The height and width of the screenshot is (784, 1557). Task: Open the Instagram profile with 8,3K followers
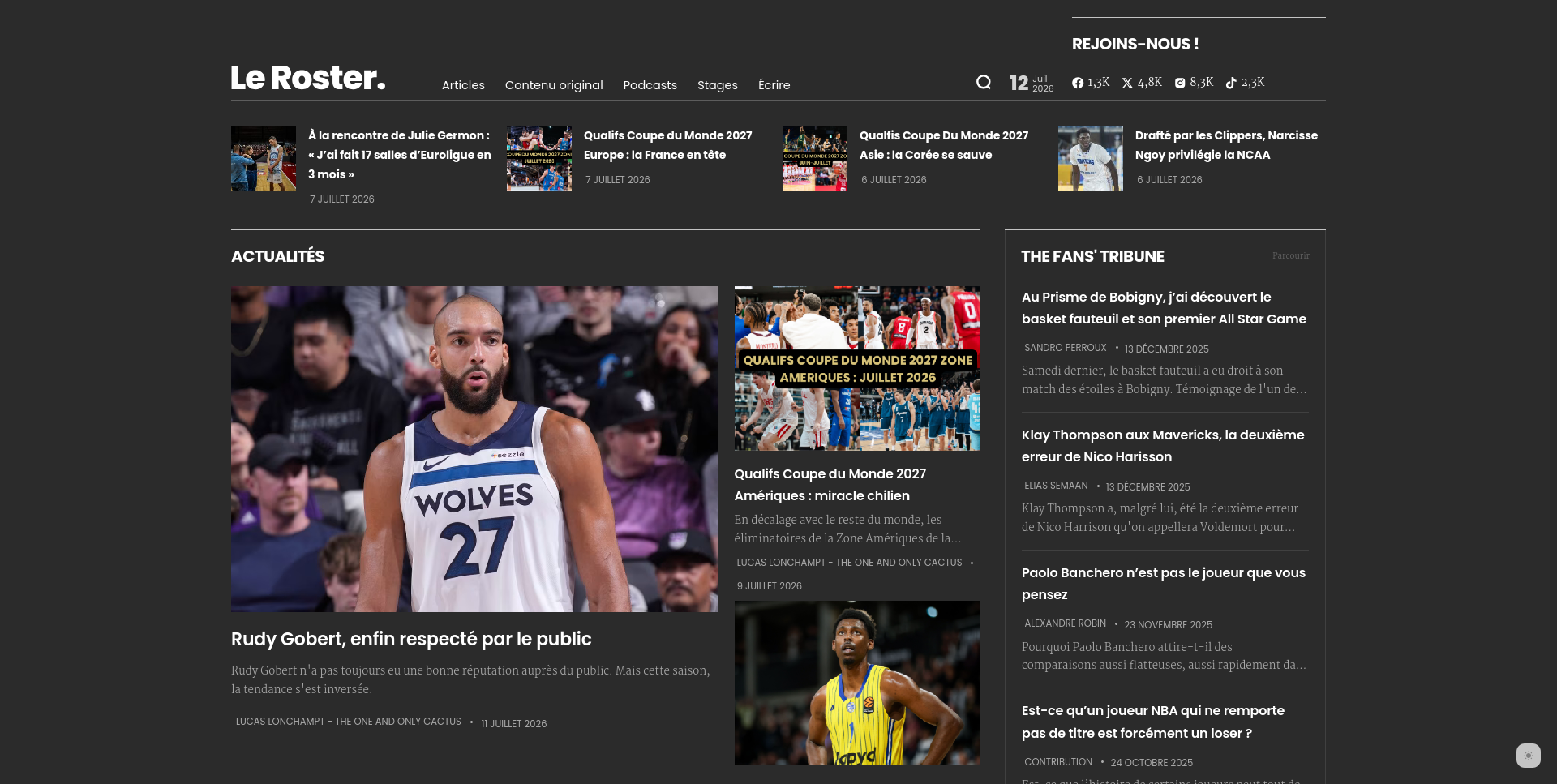[x=1194, y=83]
